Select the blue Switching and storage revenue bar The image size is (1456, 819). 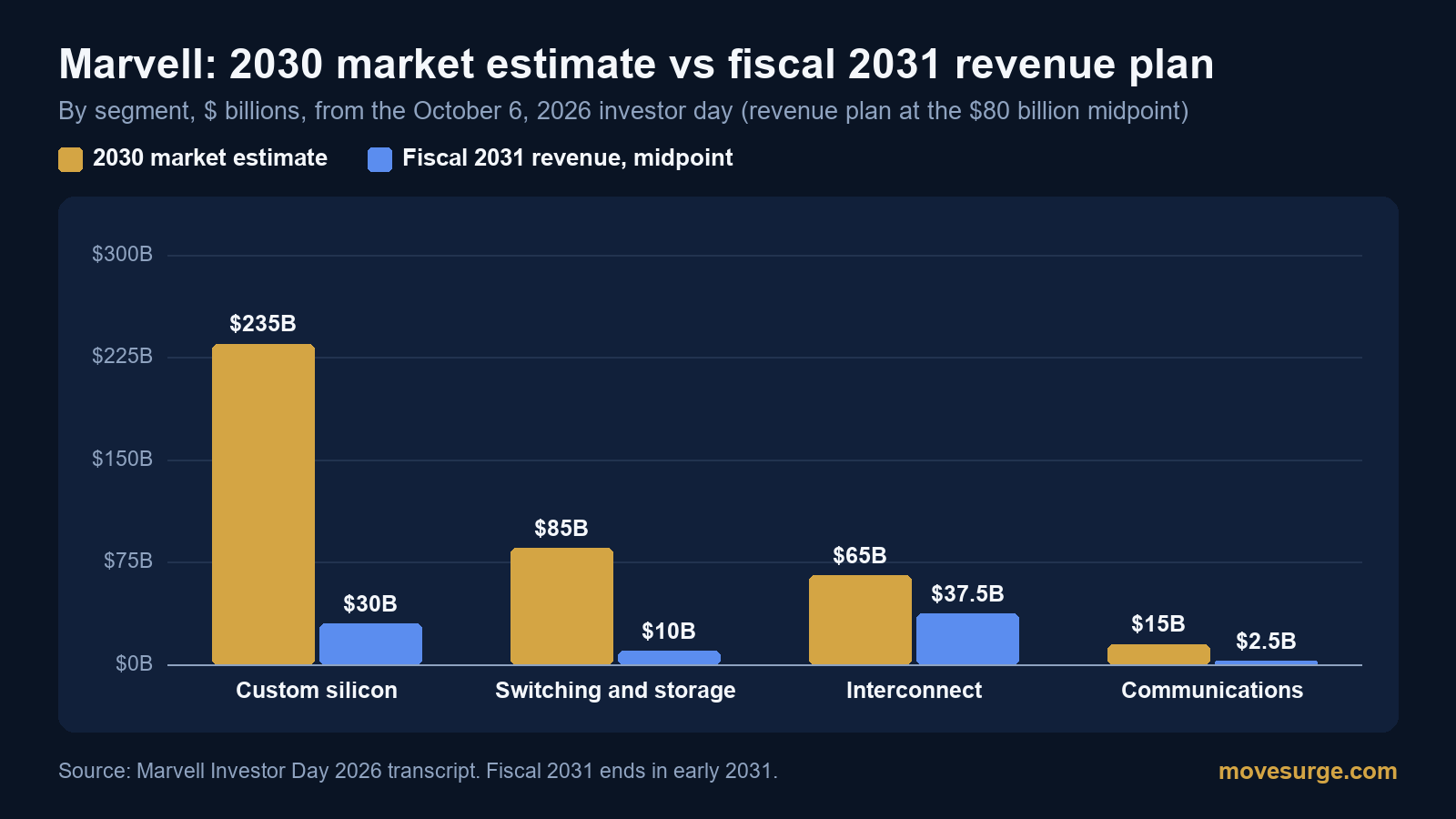(669, 658)
